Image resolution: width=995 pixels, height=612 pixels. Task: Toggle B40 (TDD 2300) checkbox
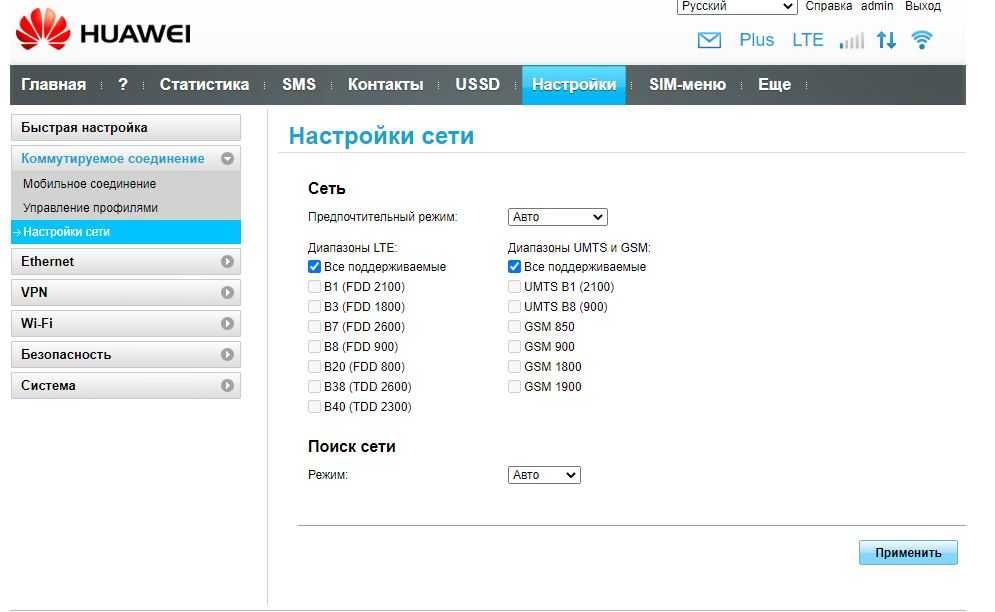314,407
